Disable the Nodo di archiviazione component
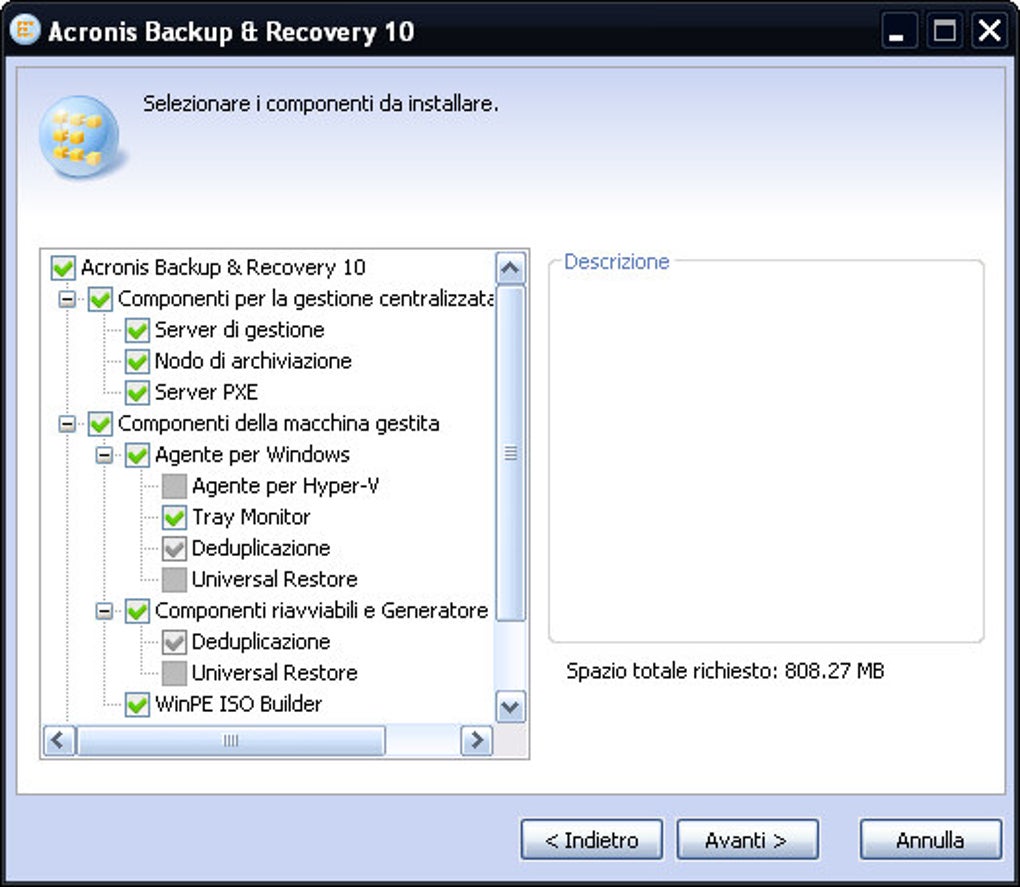 click(x=137, y=361)
